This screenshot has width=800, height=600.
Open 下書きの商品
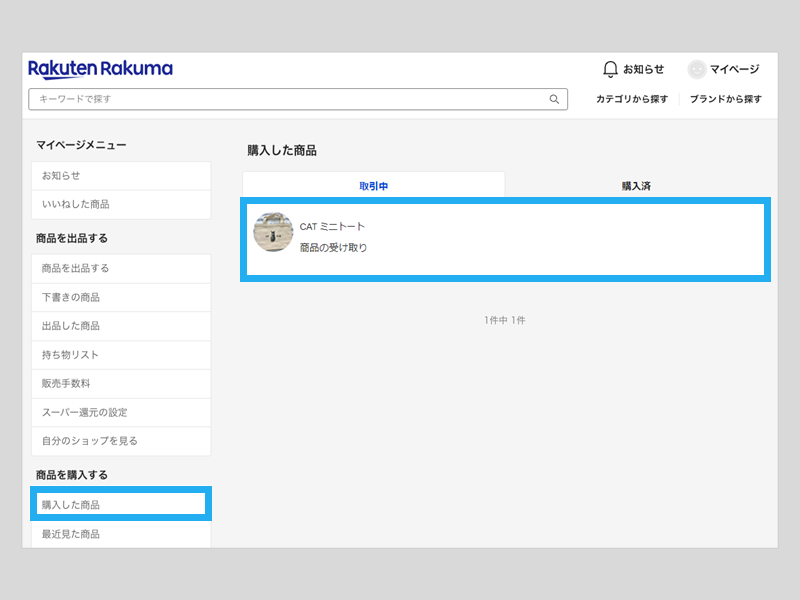pyautogui.click(x=121, y=297)
